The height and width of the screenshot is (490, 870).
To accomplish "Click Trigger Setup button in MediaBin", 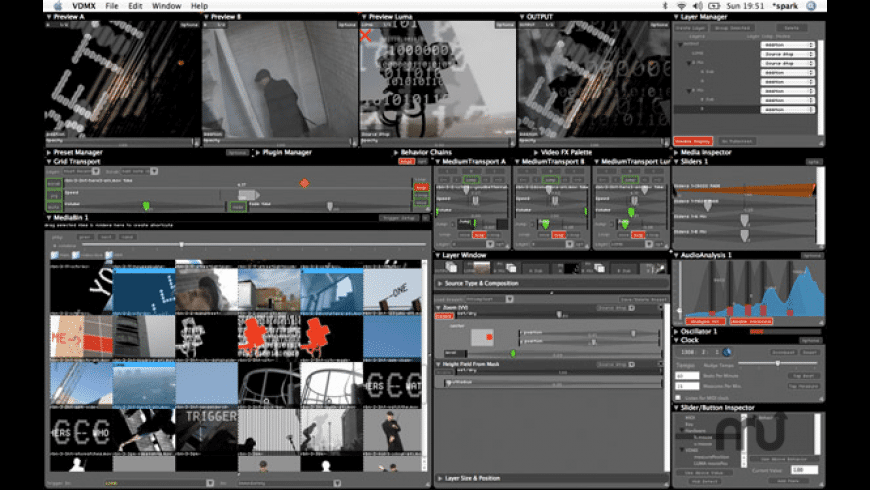I will pos(399,218).
